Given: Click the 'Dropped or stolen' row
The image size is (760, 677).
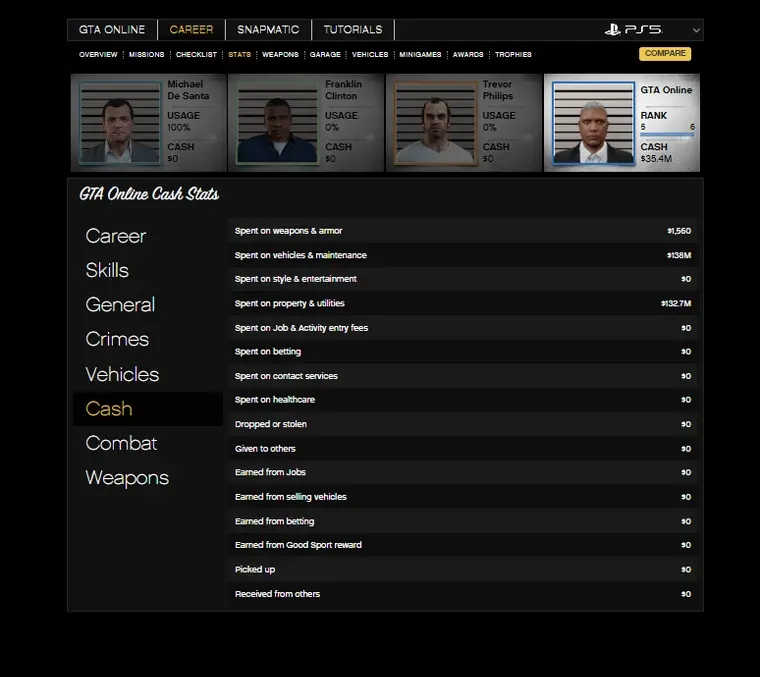Looking at the screenshot, I should tap(463, 424).
